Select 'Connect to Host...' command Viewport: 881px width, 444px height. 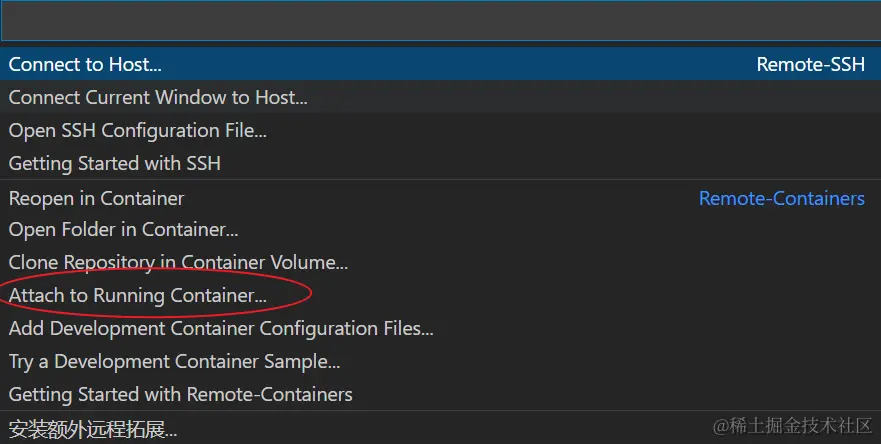85,65
